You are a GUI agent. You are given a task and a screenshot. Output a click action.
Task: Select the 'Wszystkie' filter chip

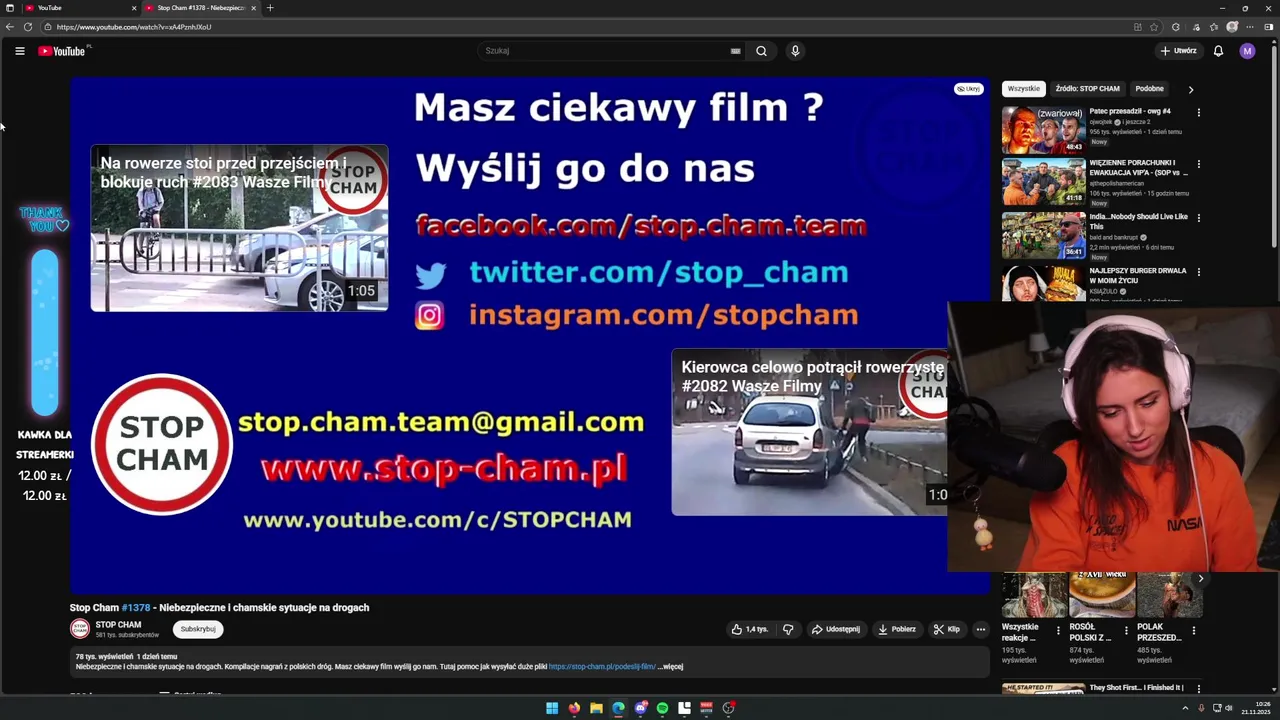[x=1023, y=89]
